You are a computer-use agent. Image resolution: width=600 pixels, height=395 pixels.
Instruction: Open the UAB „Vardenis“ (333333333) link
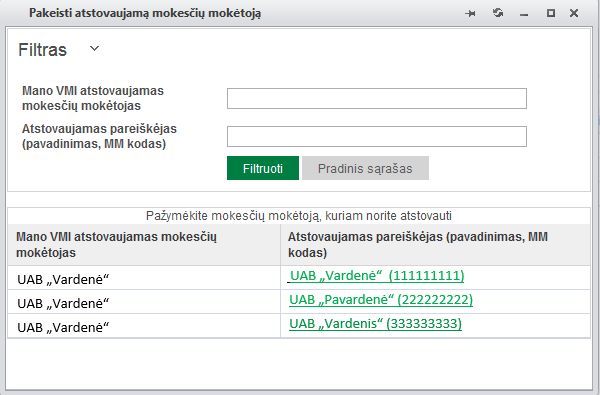[375, 324]
